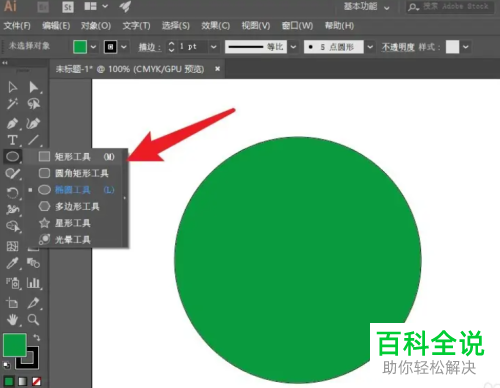500x388 pixels.
Task: Select the Rotate tool
Action: (12, 193)
